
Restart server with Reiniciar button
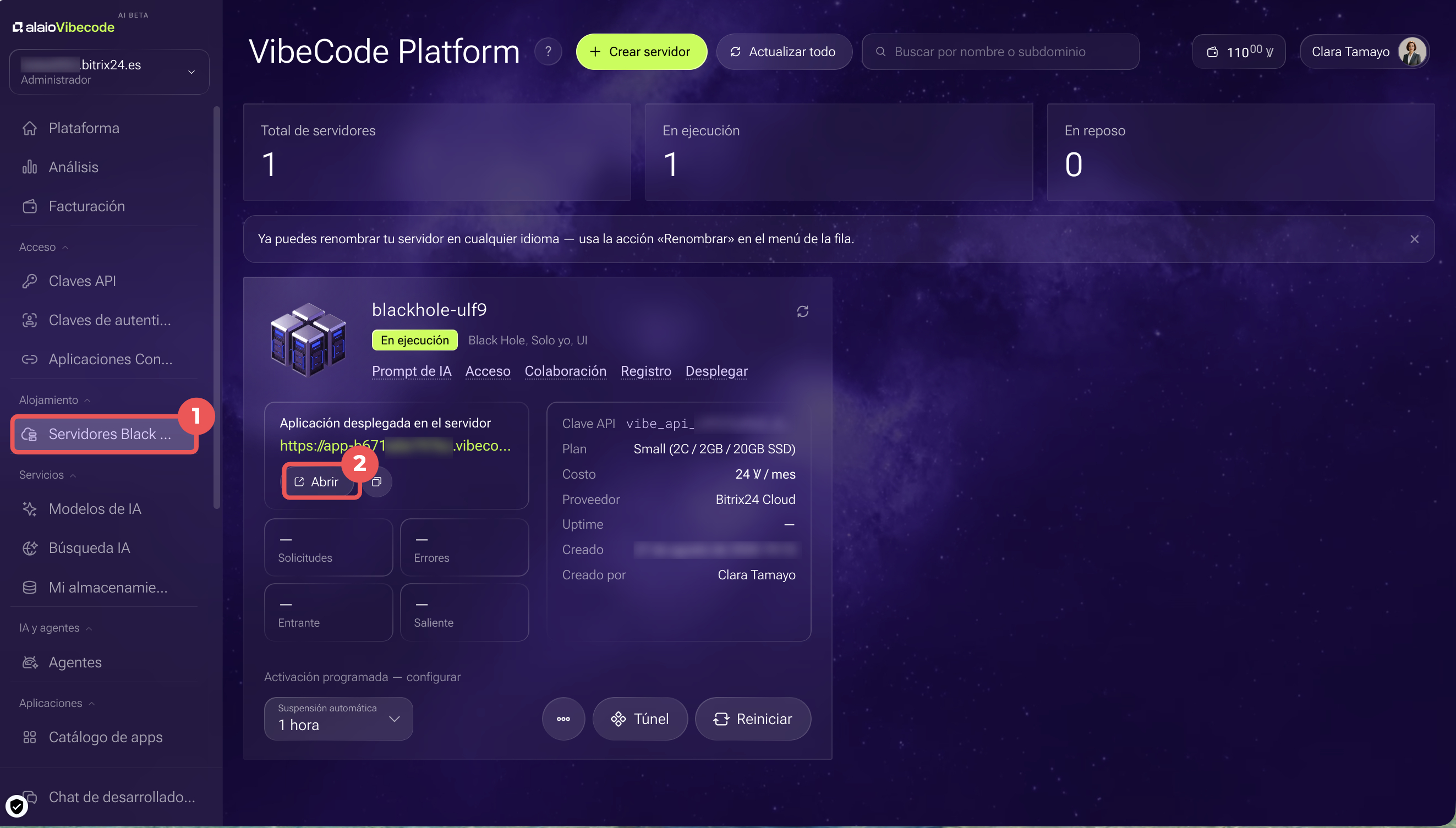coord(752,719)
